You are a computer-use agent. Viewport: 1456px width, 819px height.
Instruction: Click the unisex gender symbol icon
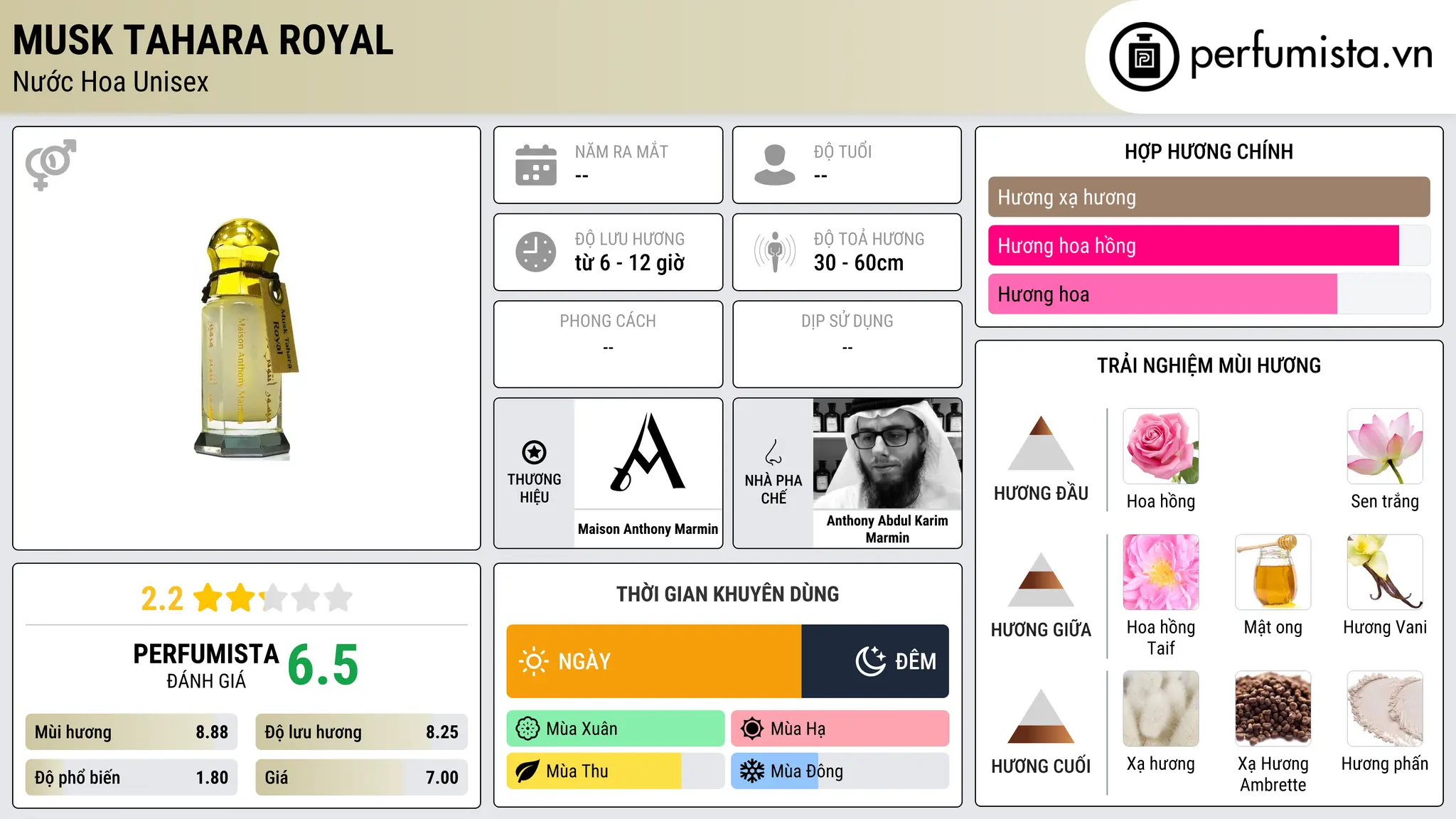click(50, 164)
